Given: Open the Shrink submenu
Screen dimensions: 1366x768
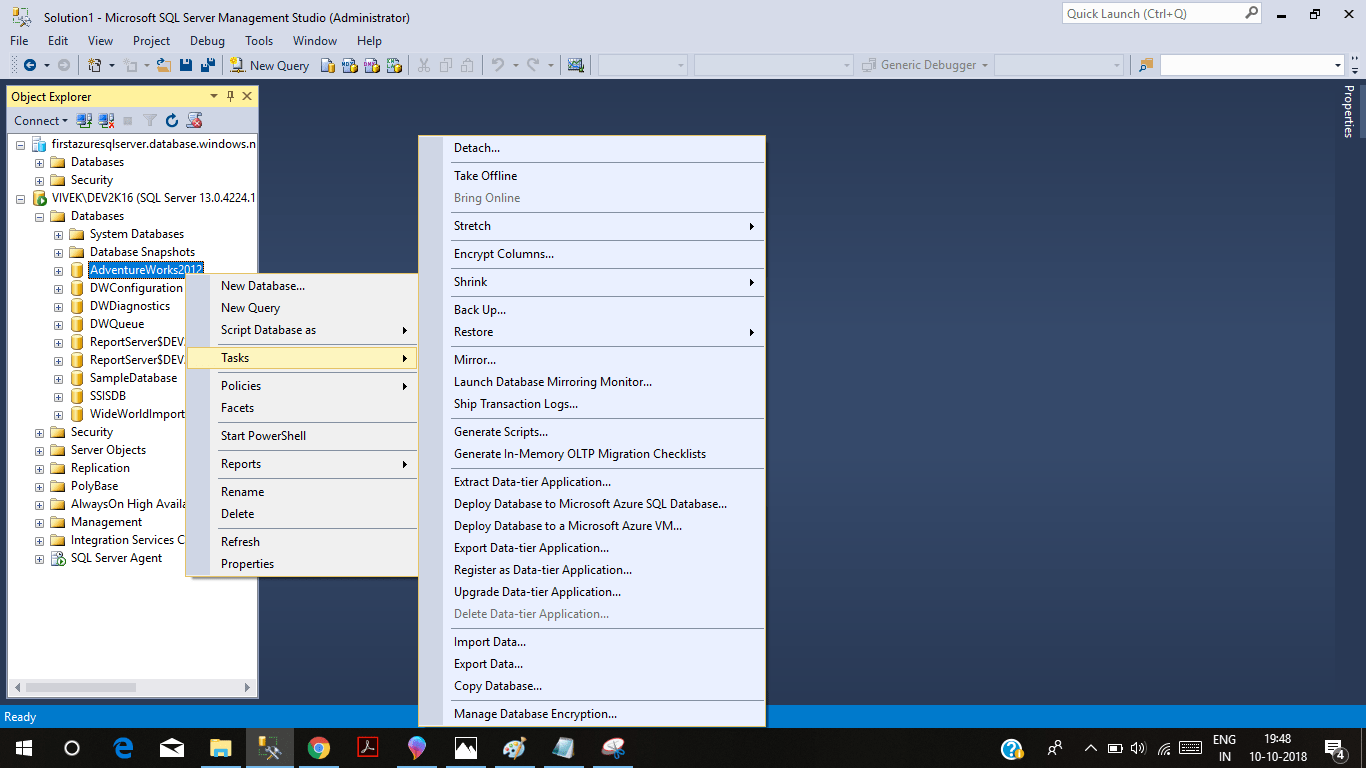Looking at the screenshot, I should 592,282.
